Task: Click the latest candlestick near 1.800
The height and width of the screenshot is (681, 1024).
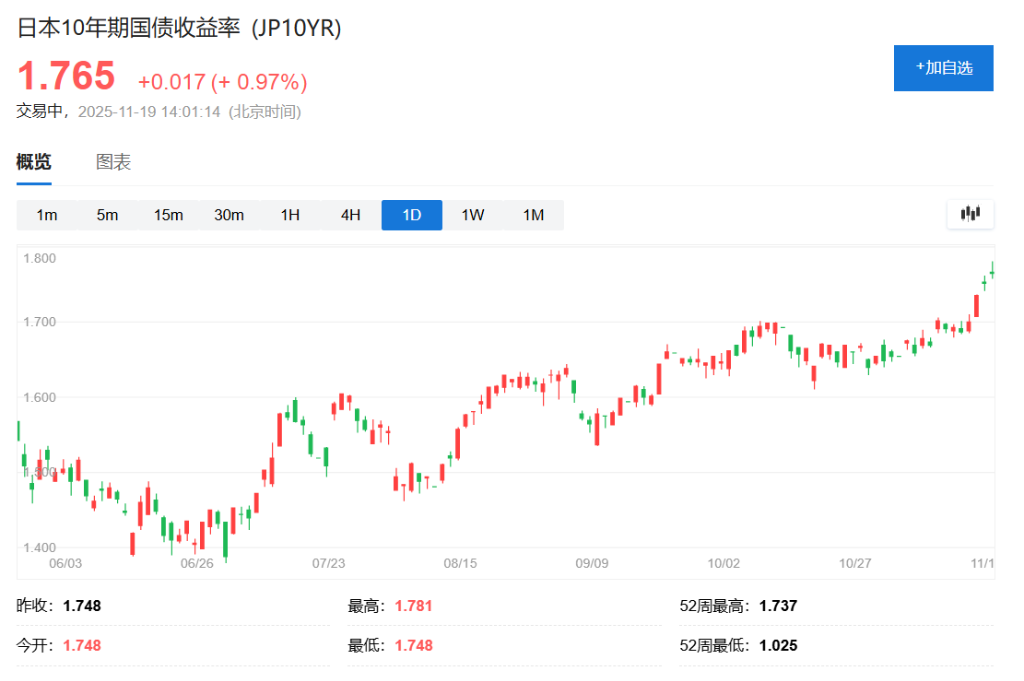Action: [x=990, y=272]
